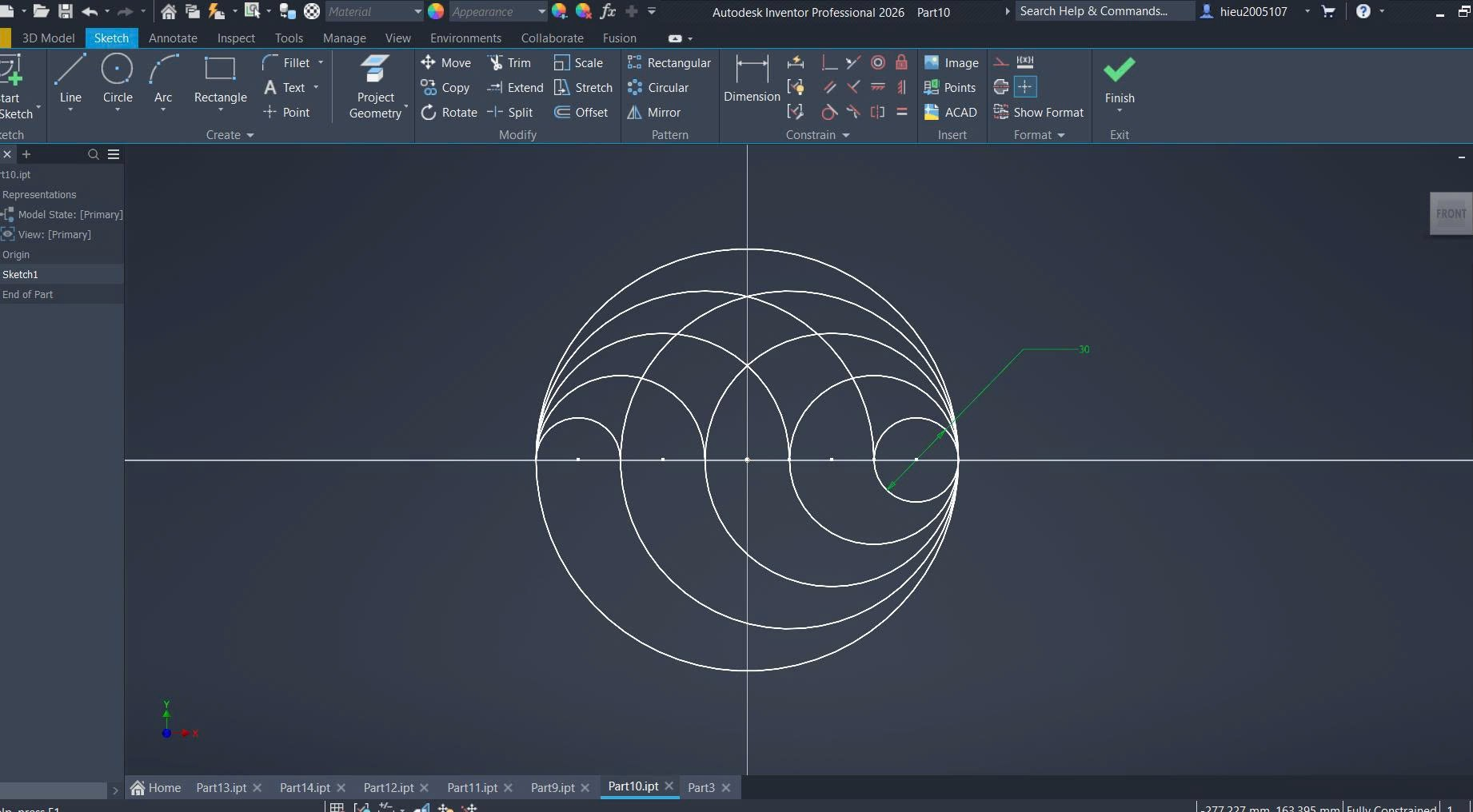Toggle the Construction line format button

click(x=1000, y=62)
